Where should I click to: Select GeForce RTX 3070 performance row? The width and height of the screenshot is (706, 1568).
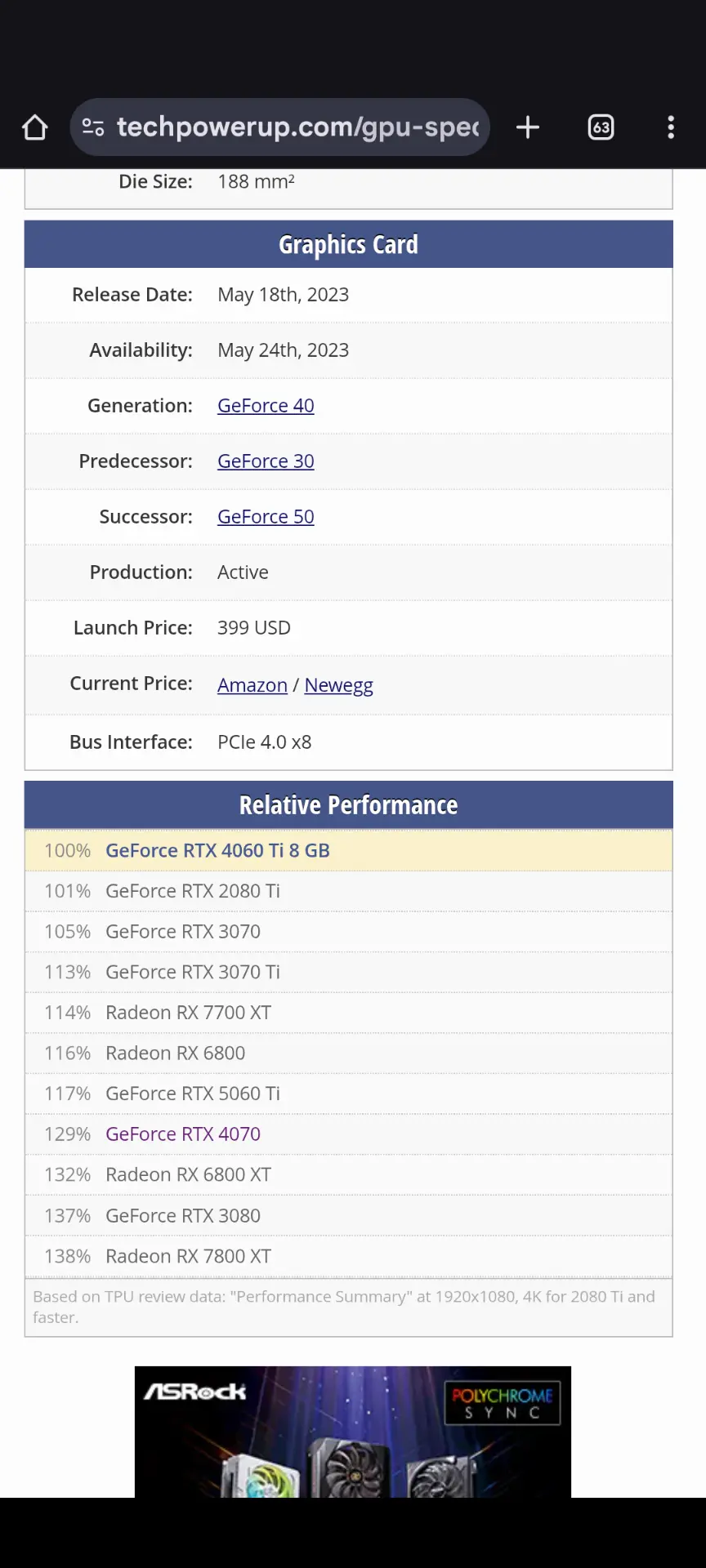(349, 932)
